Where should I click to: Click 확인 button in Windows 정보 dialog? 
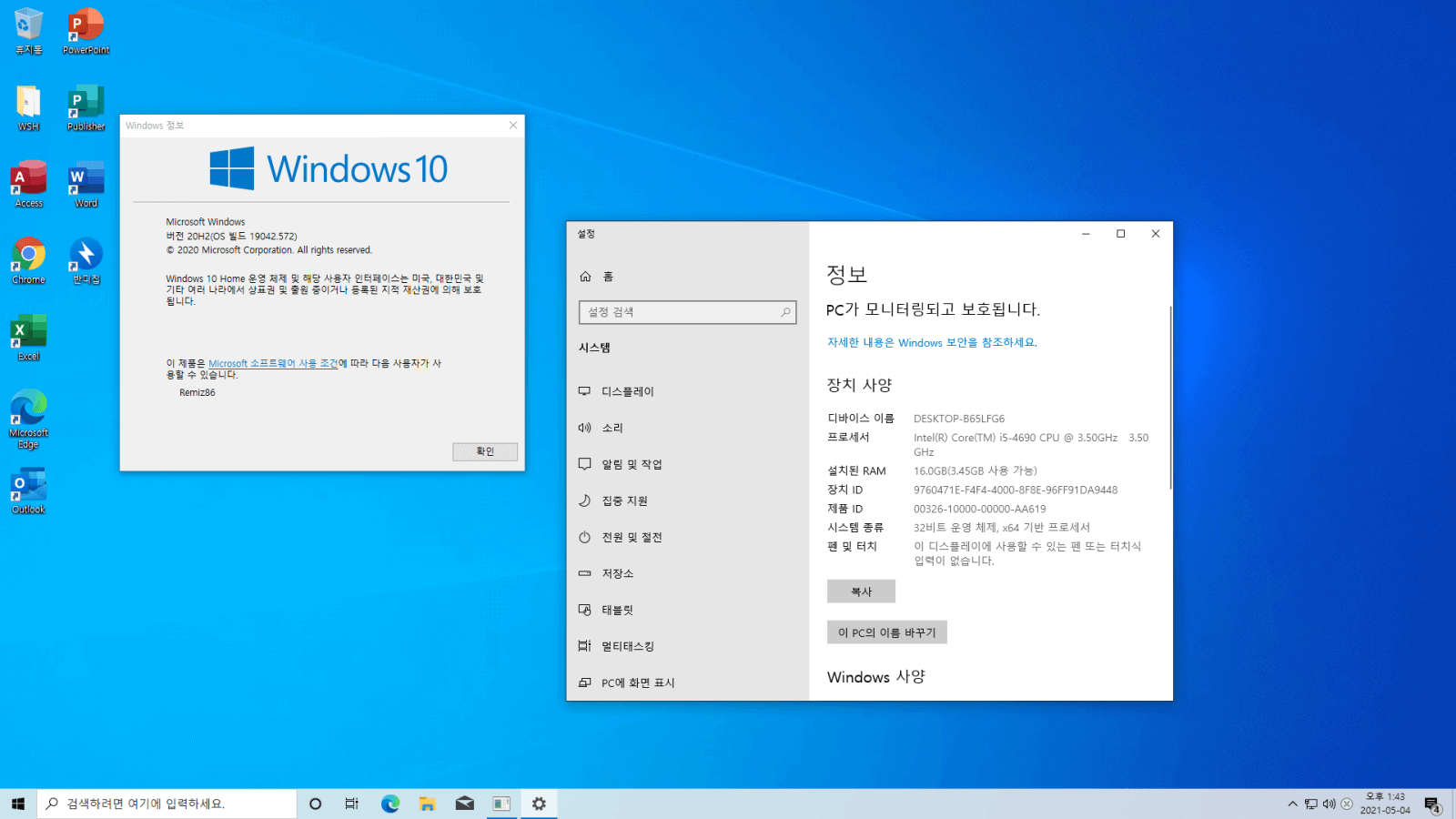(x=485, y=451)
